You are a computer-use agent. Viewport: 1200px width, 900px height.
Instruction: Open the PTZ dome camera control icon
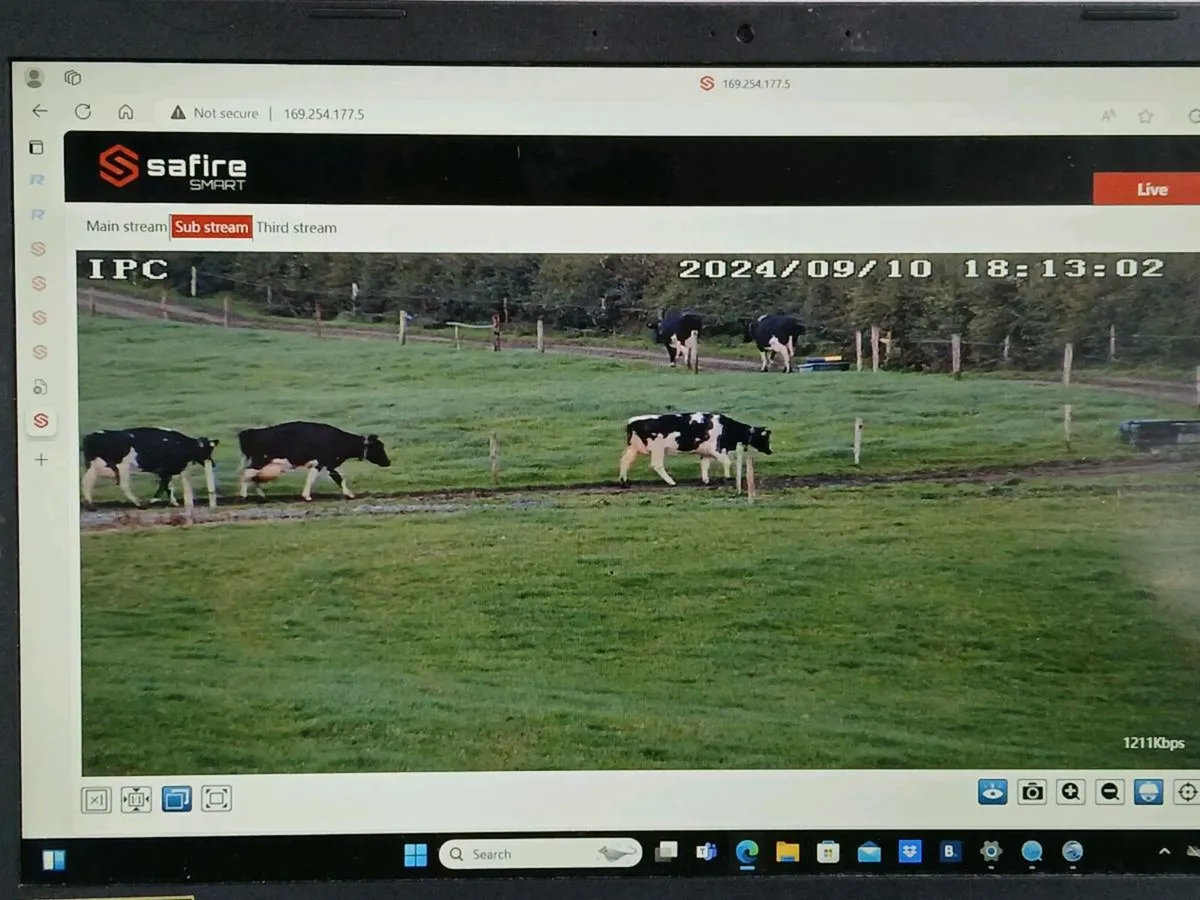1146,791
